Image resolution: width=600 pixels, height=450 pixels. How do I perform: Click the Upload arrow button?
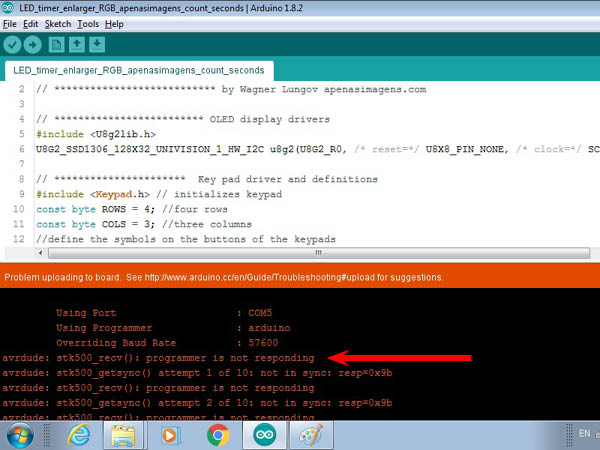[33, 45]
